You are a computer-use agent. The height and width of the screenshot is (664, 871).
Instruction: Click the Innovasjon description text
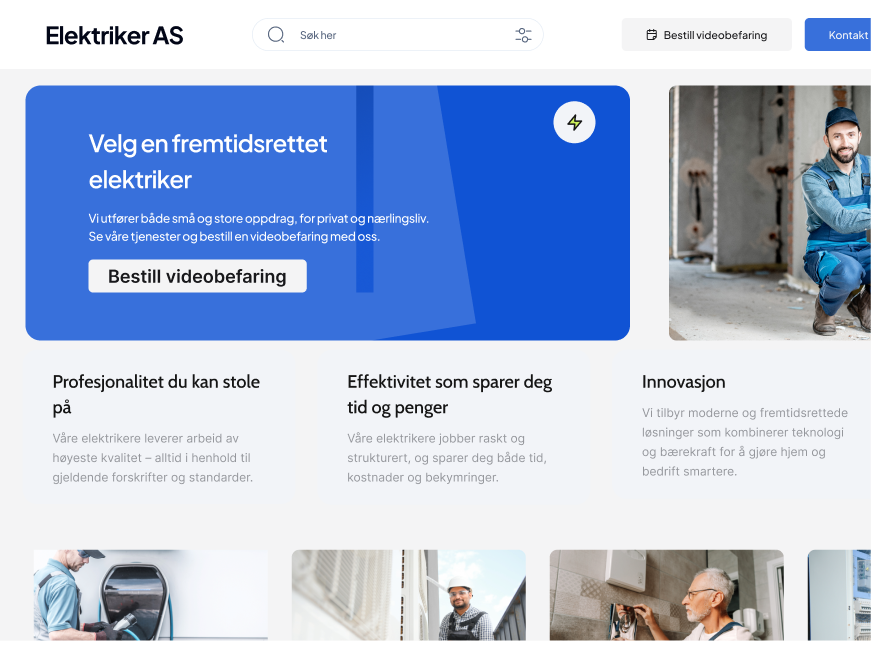point(745,442)
